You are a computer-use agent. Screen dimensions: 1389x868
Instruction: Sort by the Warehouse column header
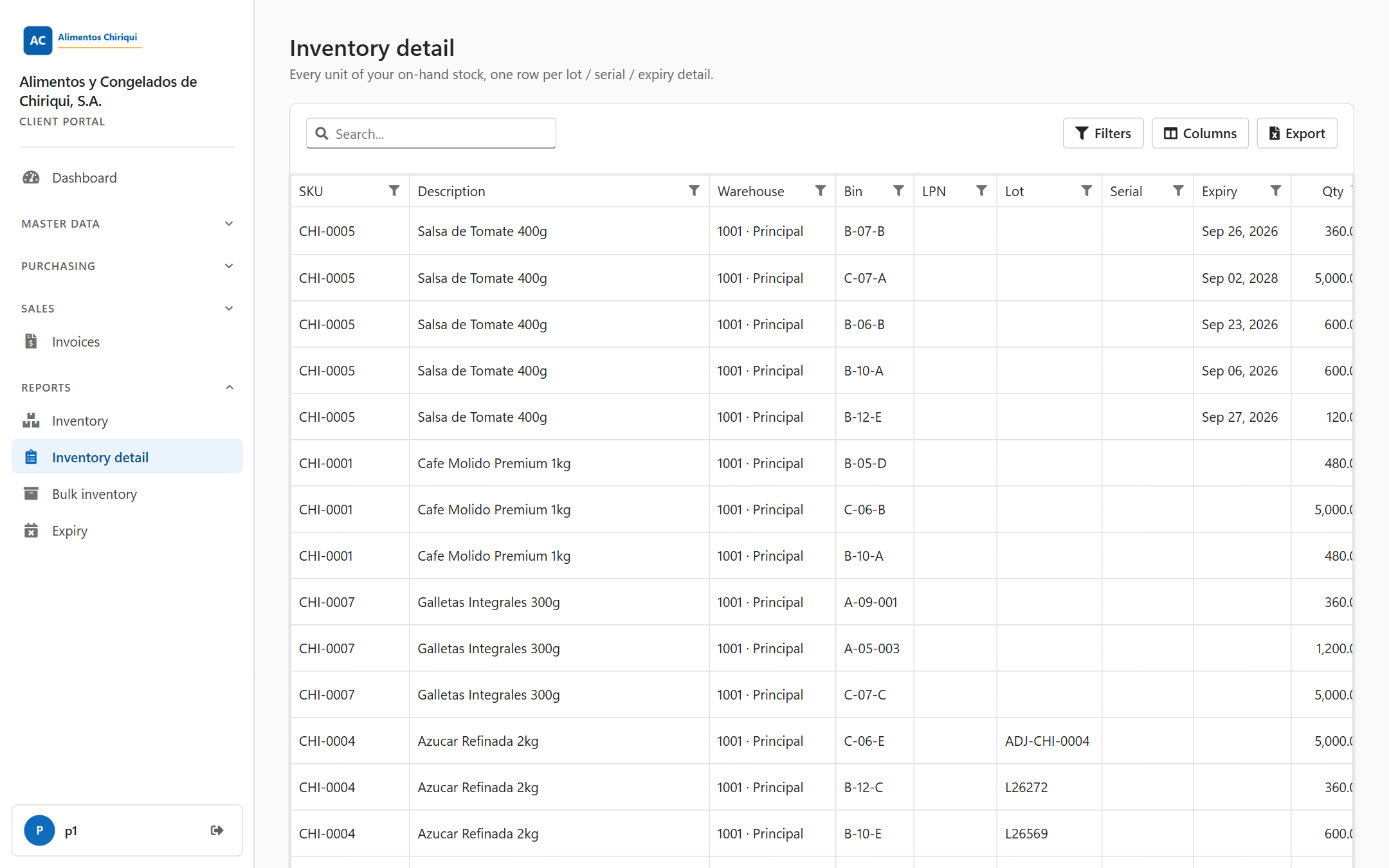click(750, 191)
